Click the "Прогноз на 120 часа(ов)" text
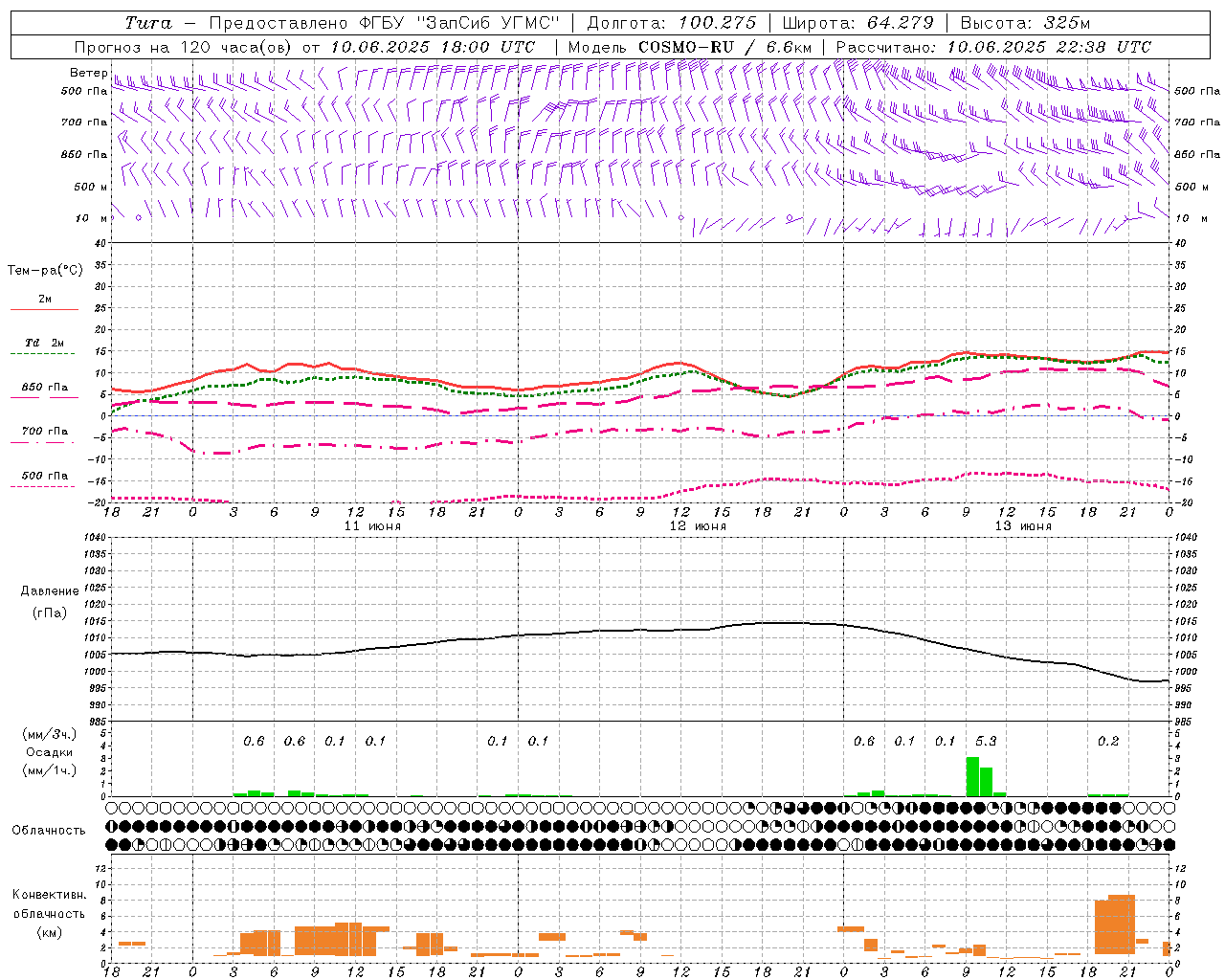Viewport: 1225px width, 980px height. (185, 47)
